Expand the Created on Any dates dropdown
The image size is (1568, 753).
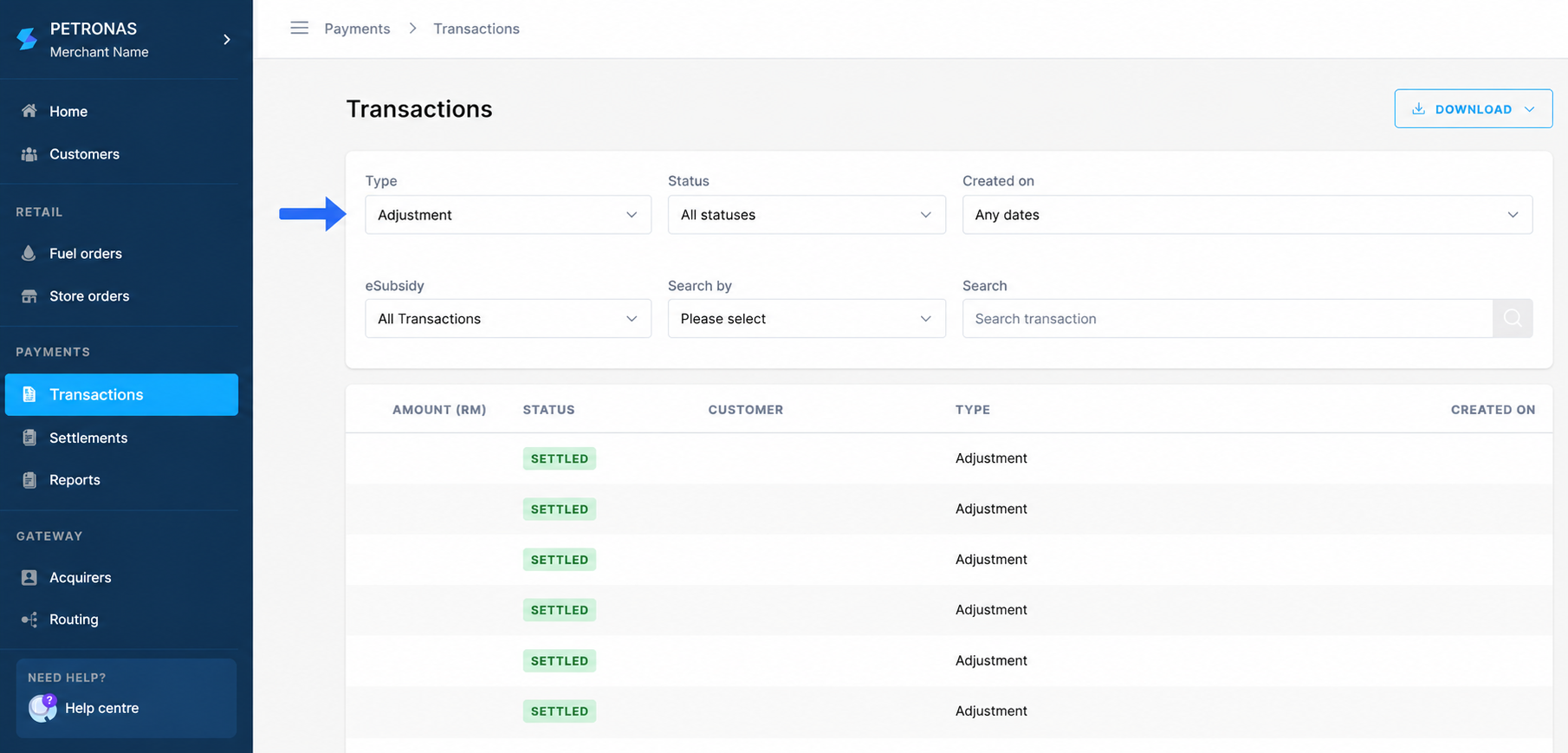(1247, 215)
